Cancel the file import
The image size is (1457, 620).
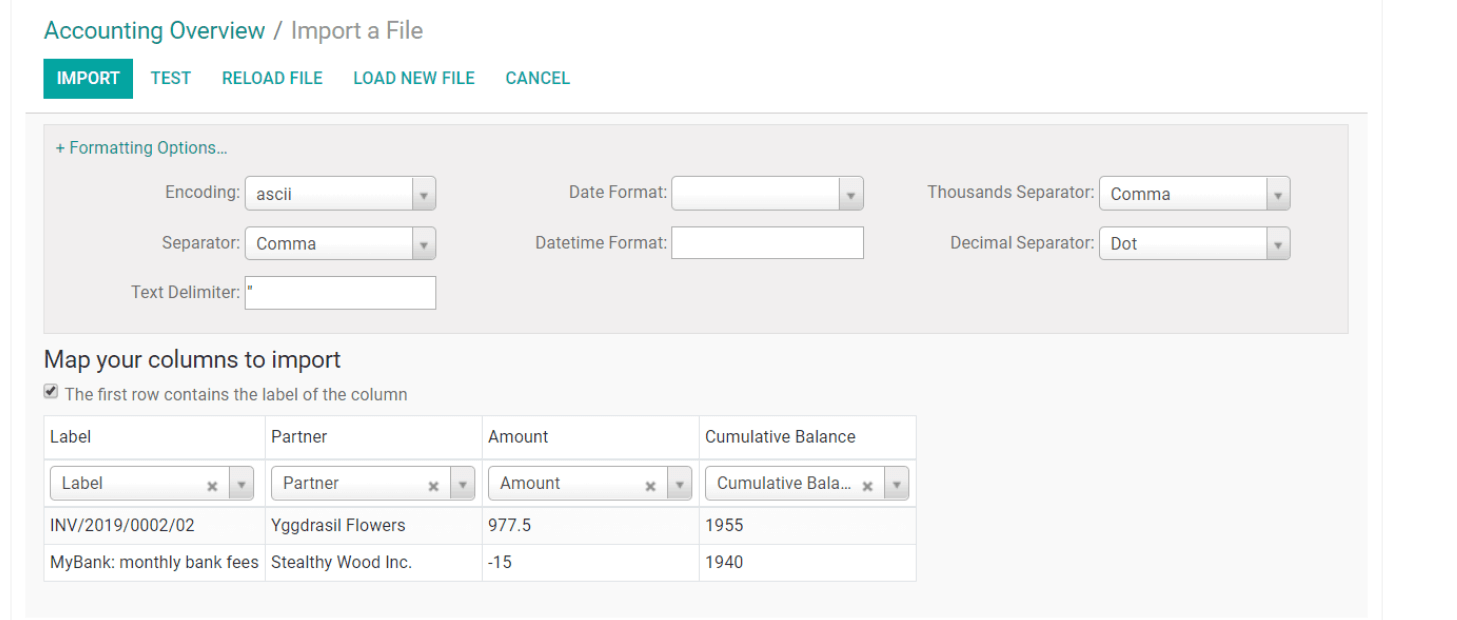click(538, 78)
